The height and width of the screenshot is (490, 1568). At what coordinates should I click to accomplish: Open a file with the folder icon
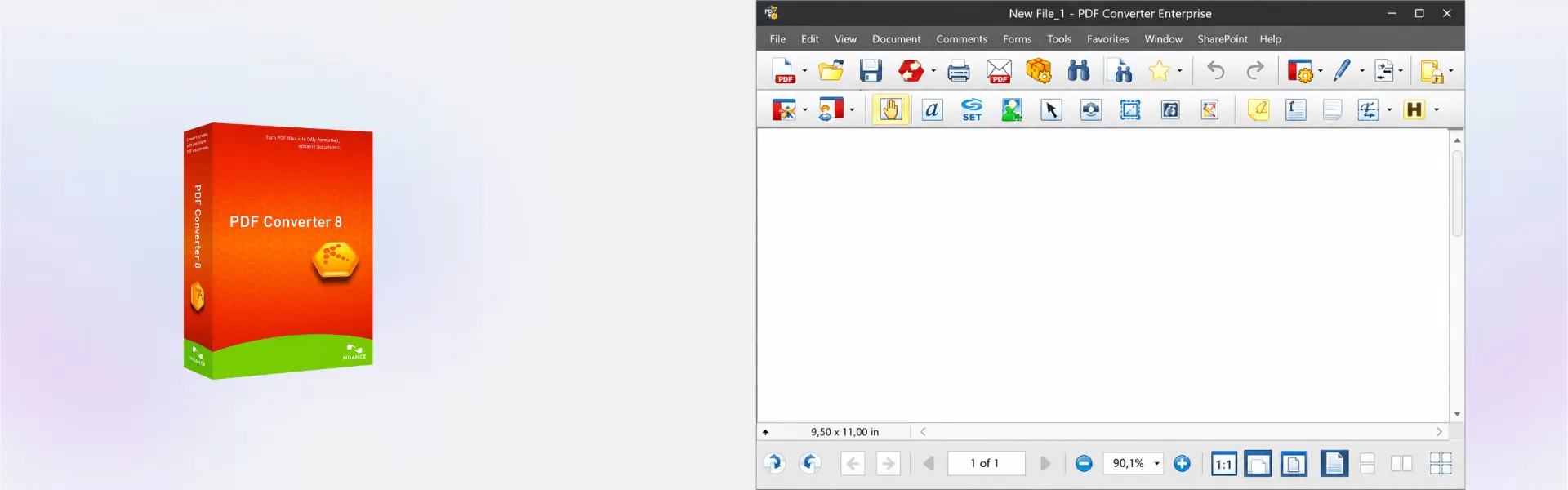tap(831, 71)
